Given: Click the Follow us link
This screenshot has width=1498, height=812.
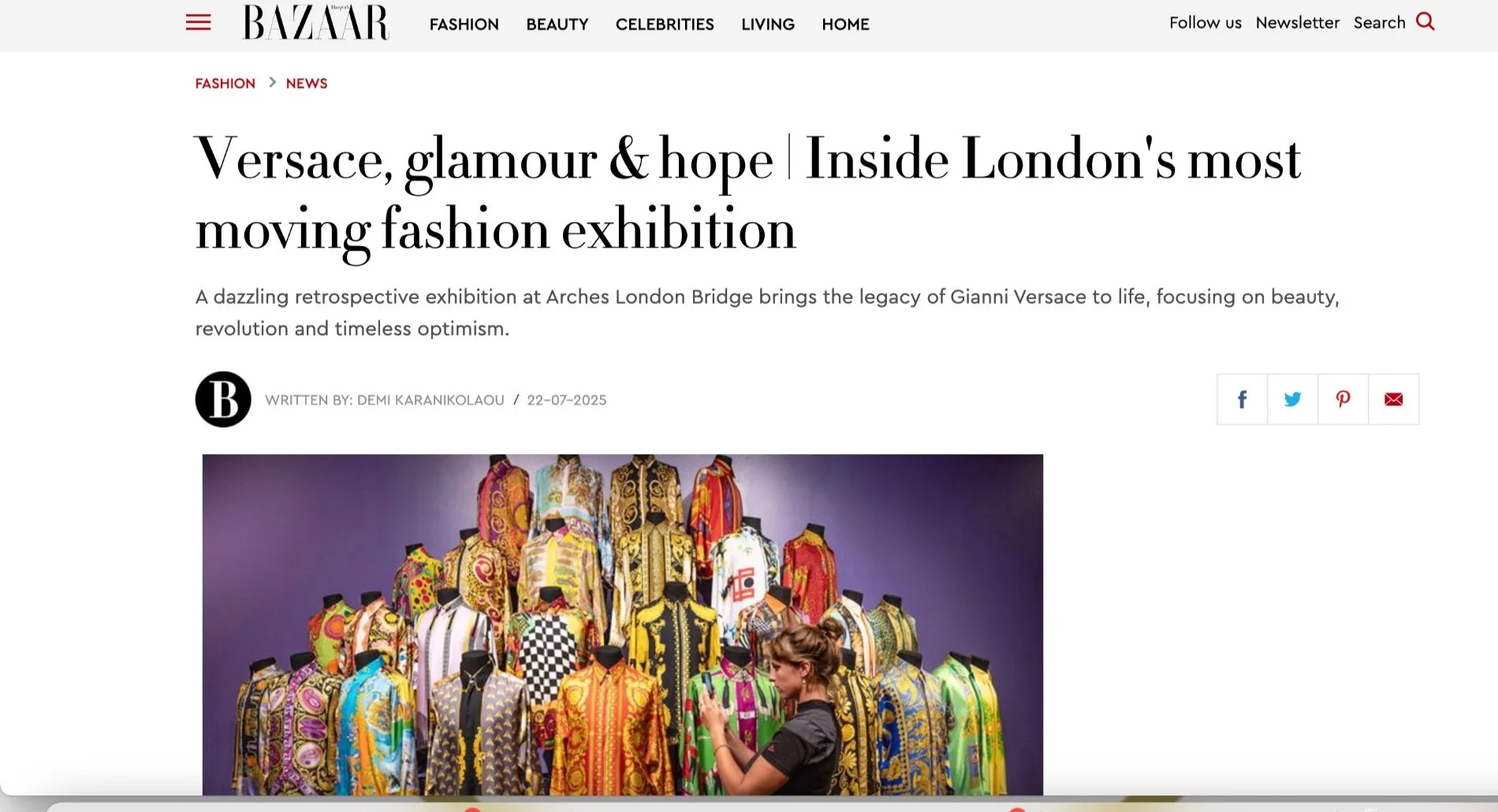Looking at the screenshot, I should (x=1205, y=23).
